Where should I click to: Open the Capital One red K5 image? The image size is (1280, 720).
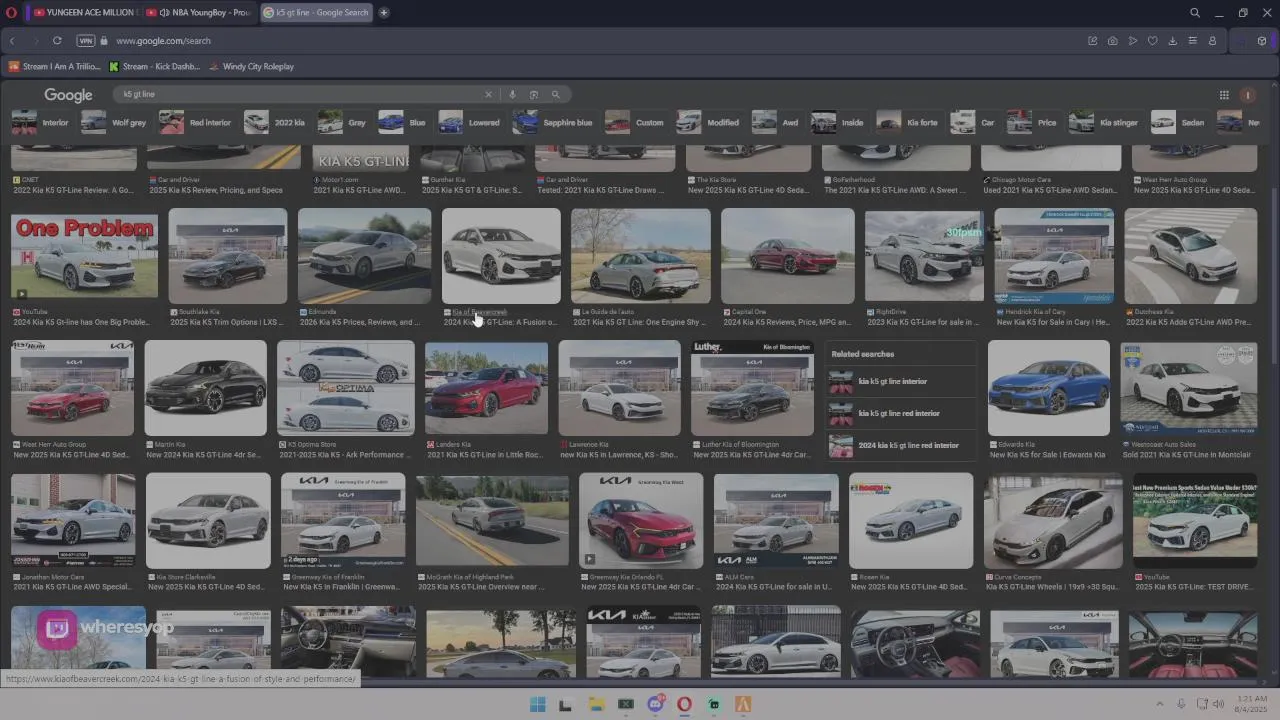pos(788,255)
